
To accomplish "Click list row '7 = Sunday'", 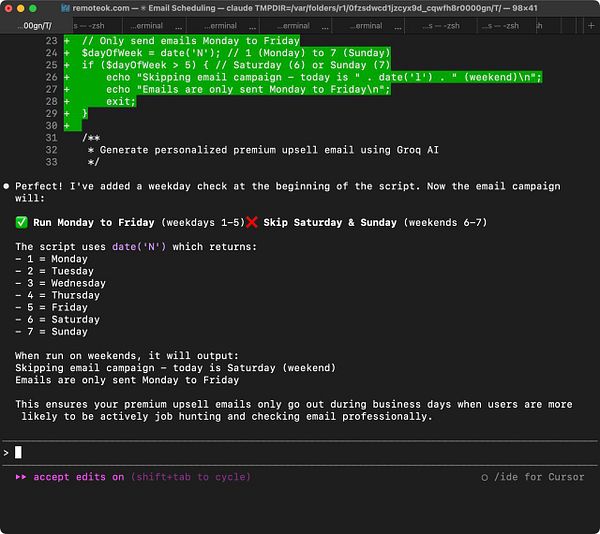I will (x=52, y=332).
